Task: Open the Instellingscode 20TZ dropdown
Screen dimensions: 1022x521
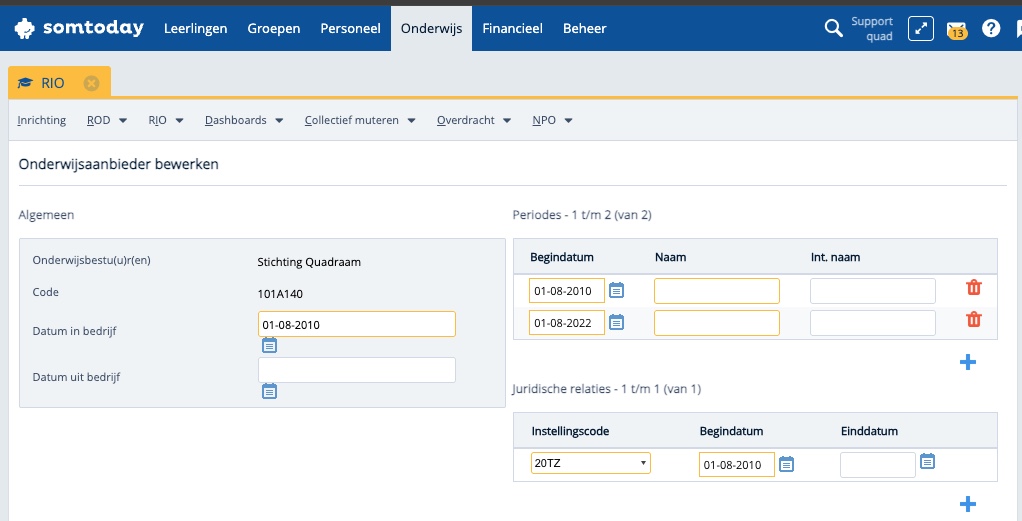Action: 590,463
